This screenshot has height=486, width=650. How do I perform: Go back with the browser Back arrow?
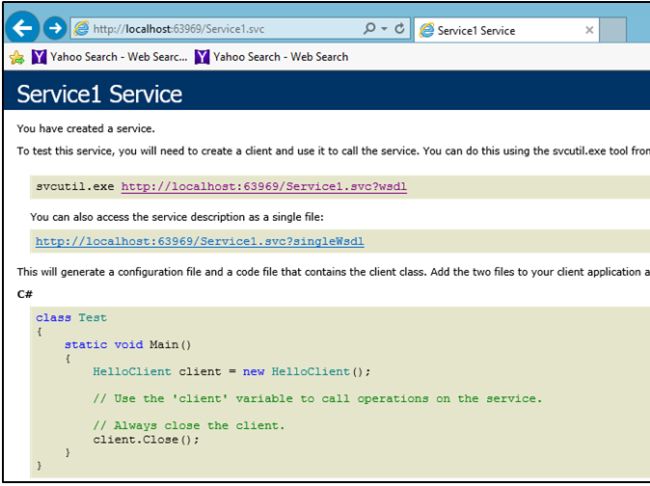coord(22,27)
